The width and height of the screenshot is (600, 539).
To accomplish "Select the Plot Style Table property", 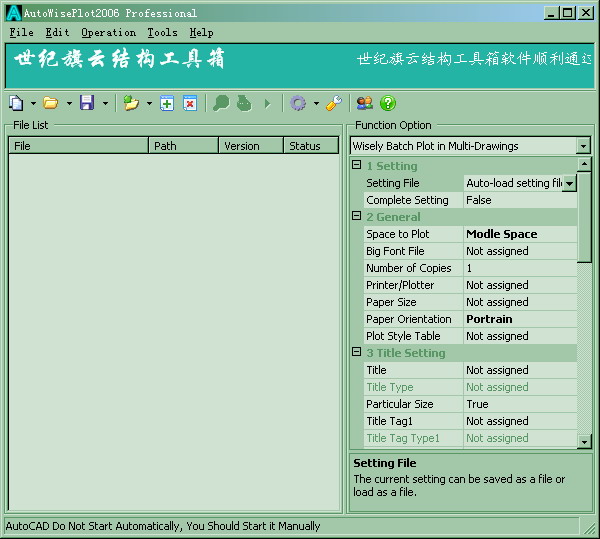I will click(x=470, y=336).
